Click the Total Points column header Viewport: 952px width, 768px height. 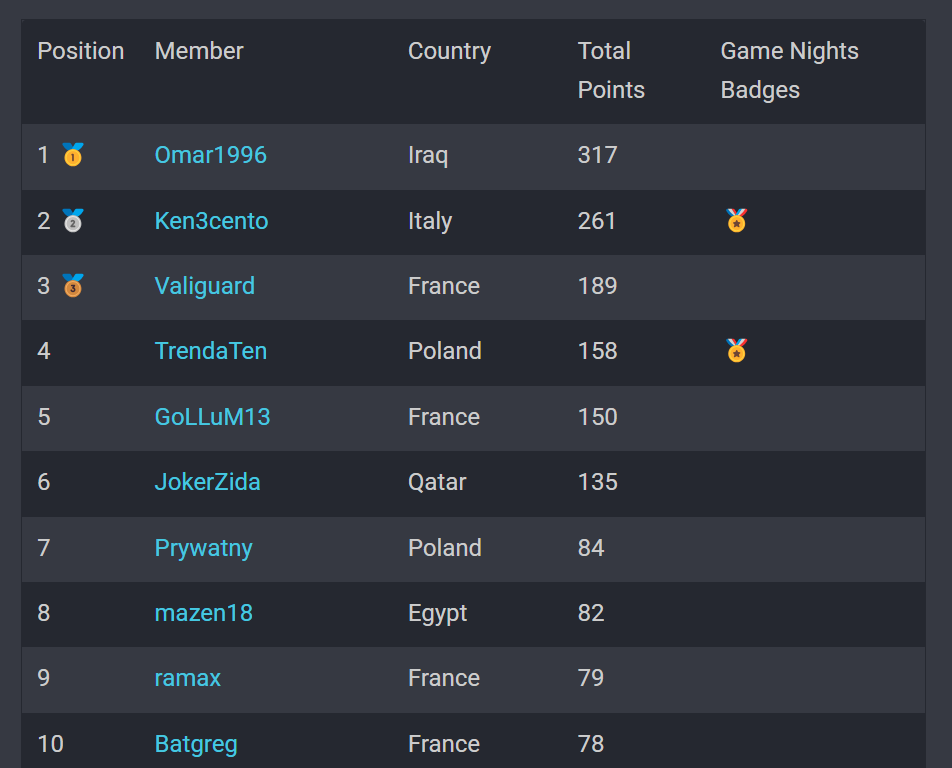(610, 70)
